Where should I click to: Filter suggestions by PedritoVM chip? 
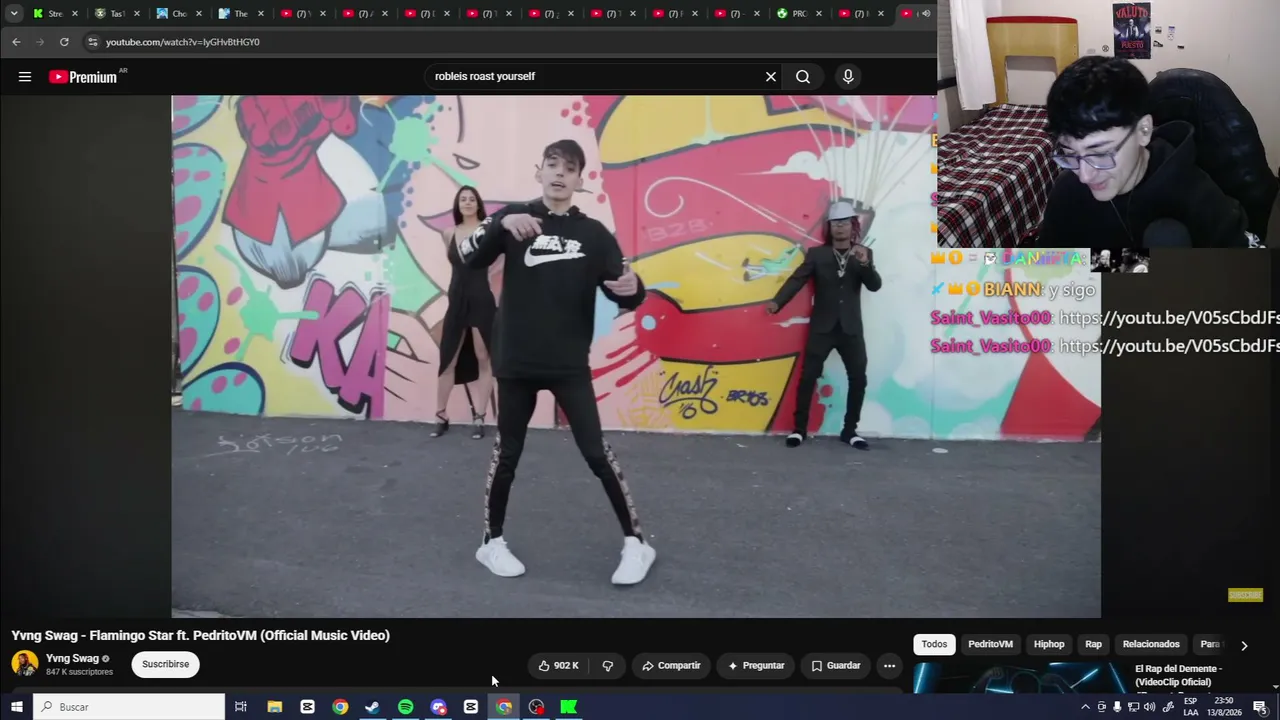pyautogui.click(x=990, y=644)
